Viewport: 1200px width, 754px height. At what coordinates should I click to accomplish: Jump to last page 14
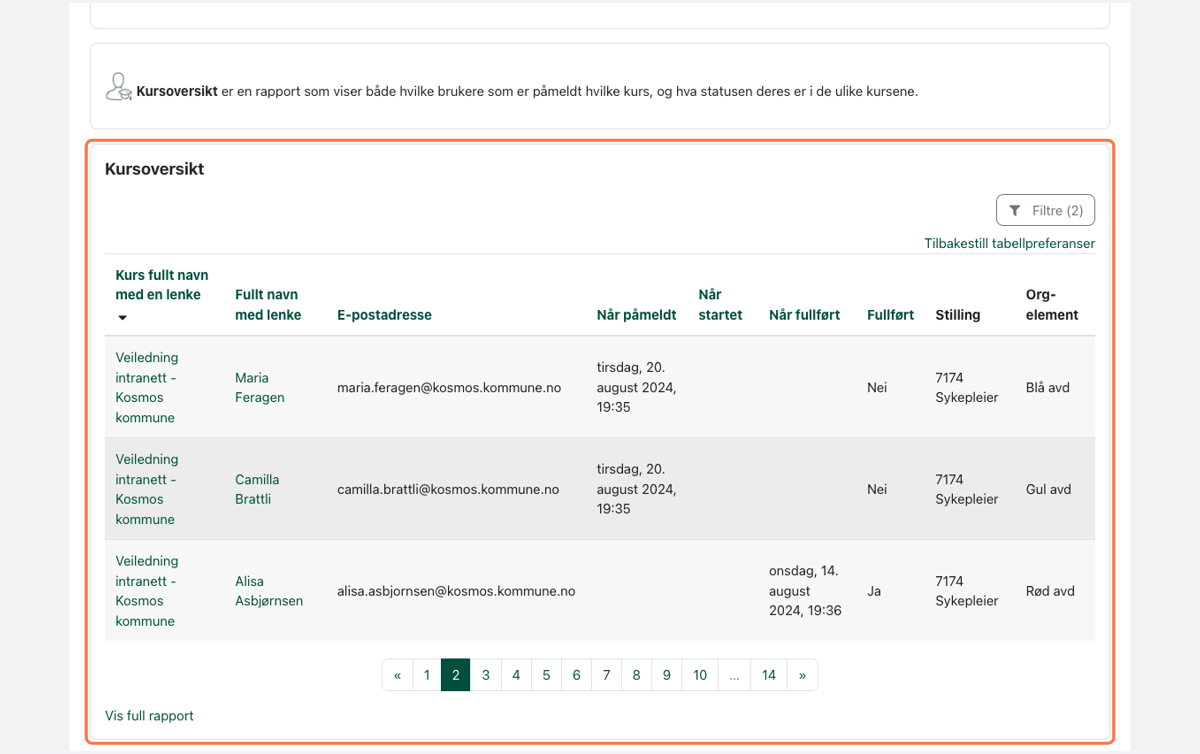click(768, 675)
